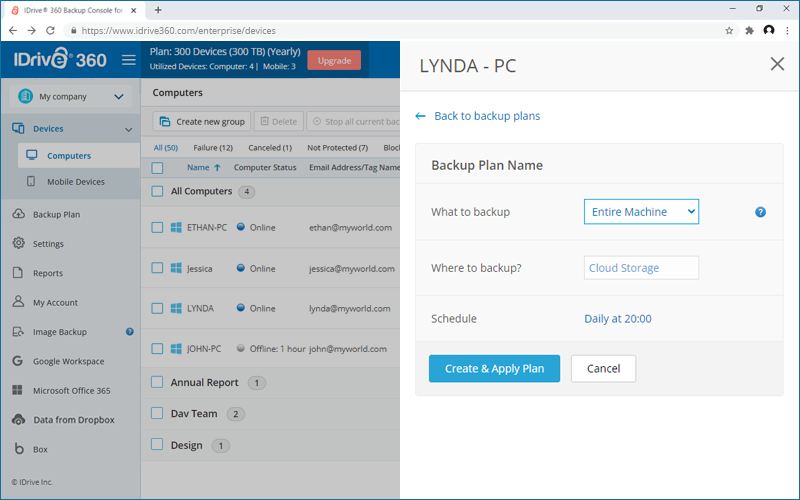Screen dimensions: 800x500
Task: Click the Delete button
Action: pos(279,121)
